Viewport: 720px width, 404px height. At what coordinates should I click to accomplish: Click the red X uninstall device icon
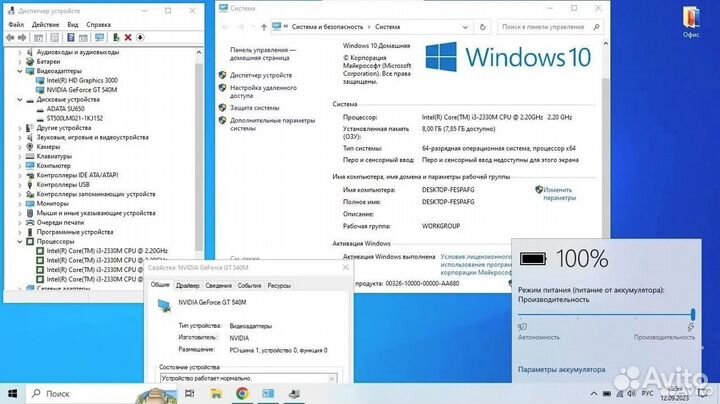point(128,38)
